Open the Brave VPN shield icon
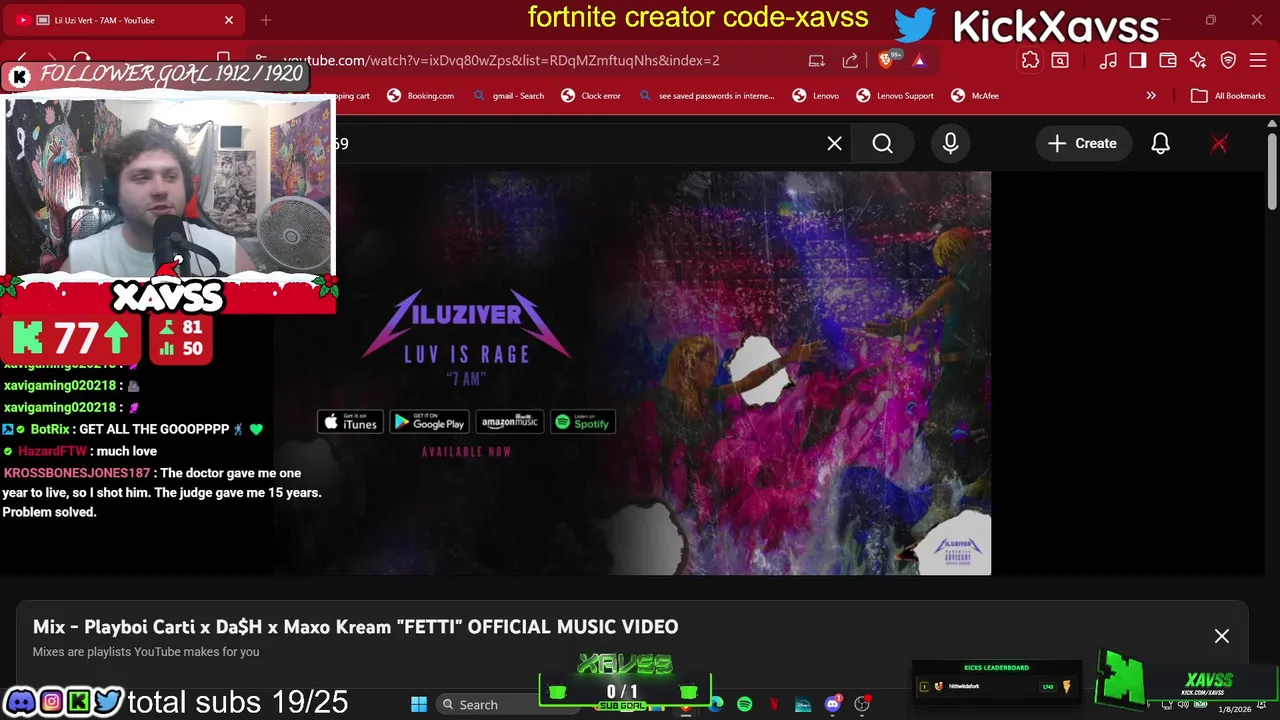Screen dimensions: 1280x720 tap(1228, 60)
